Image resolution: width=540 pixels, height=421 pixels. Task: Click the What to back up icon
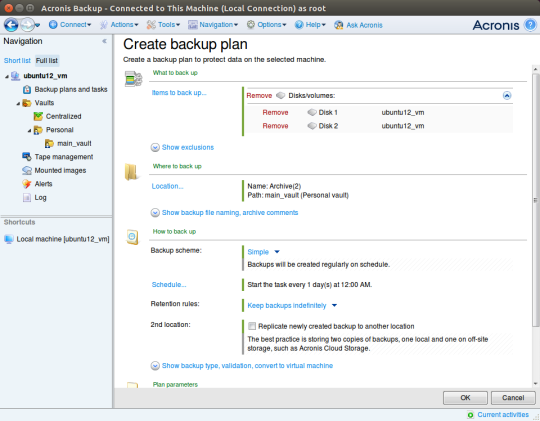(134, 79)
